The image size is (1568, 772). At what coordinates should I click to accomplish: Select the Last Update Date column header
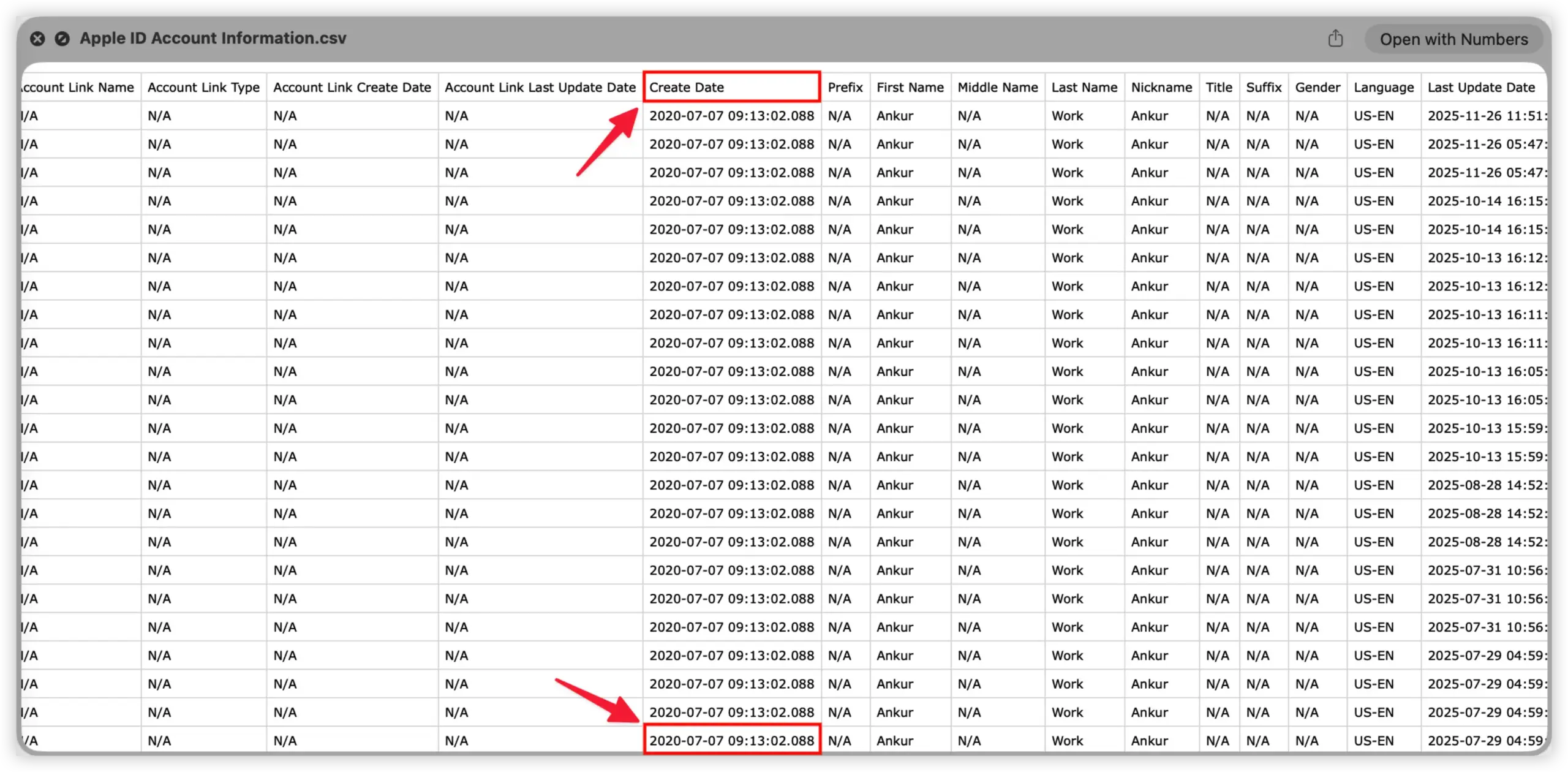click(x=1482, y=87)
